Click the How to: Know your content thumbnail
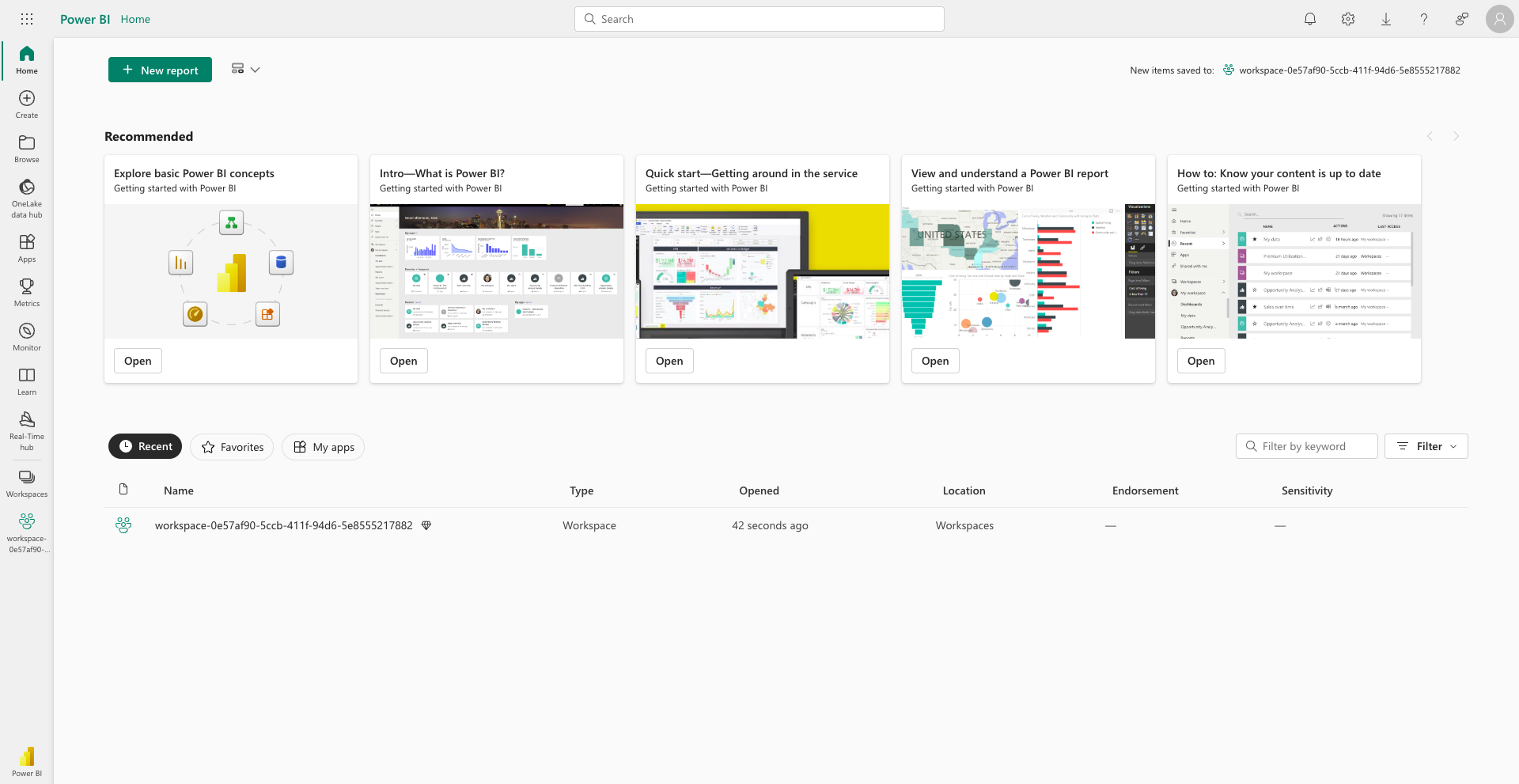This screenshot has width=1519, height=784. coord(1294,271)
